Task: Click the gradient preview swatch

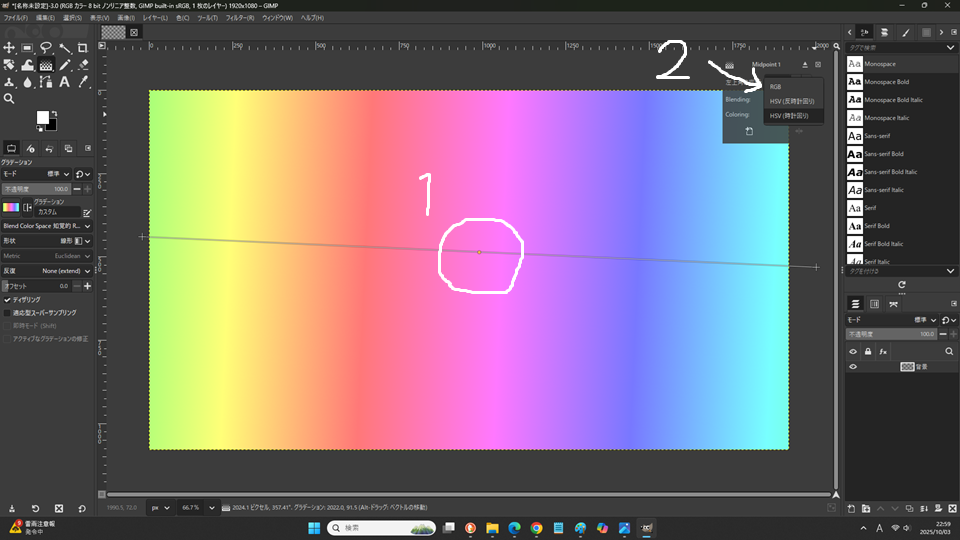Action: tap(12, 208)
